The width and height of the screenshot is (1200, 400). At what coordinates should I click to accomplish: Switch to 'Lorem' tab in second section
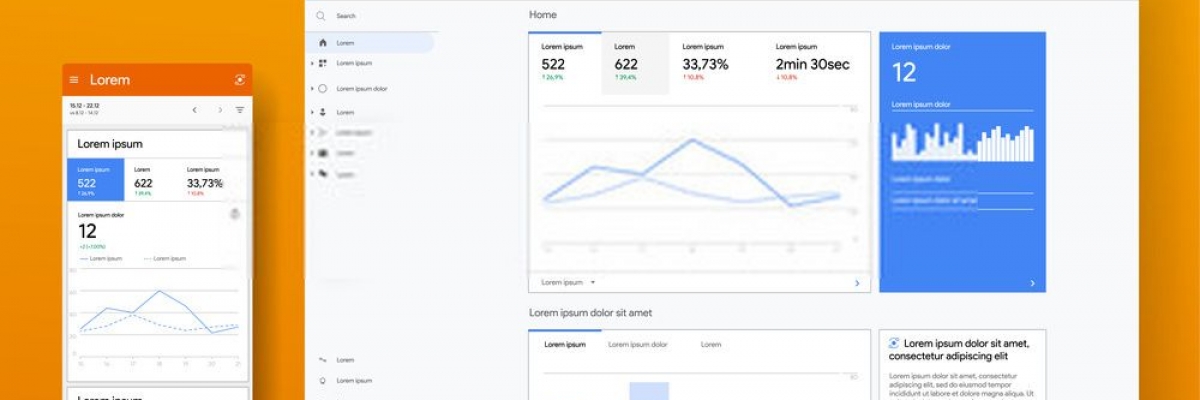coord(711,344)
